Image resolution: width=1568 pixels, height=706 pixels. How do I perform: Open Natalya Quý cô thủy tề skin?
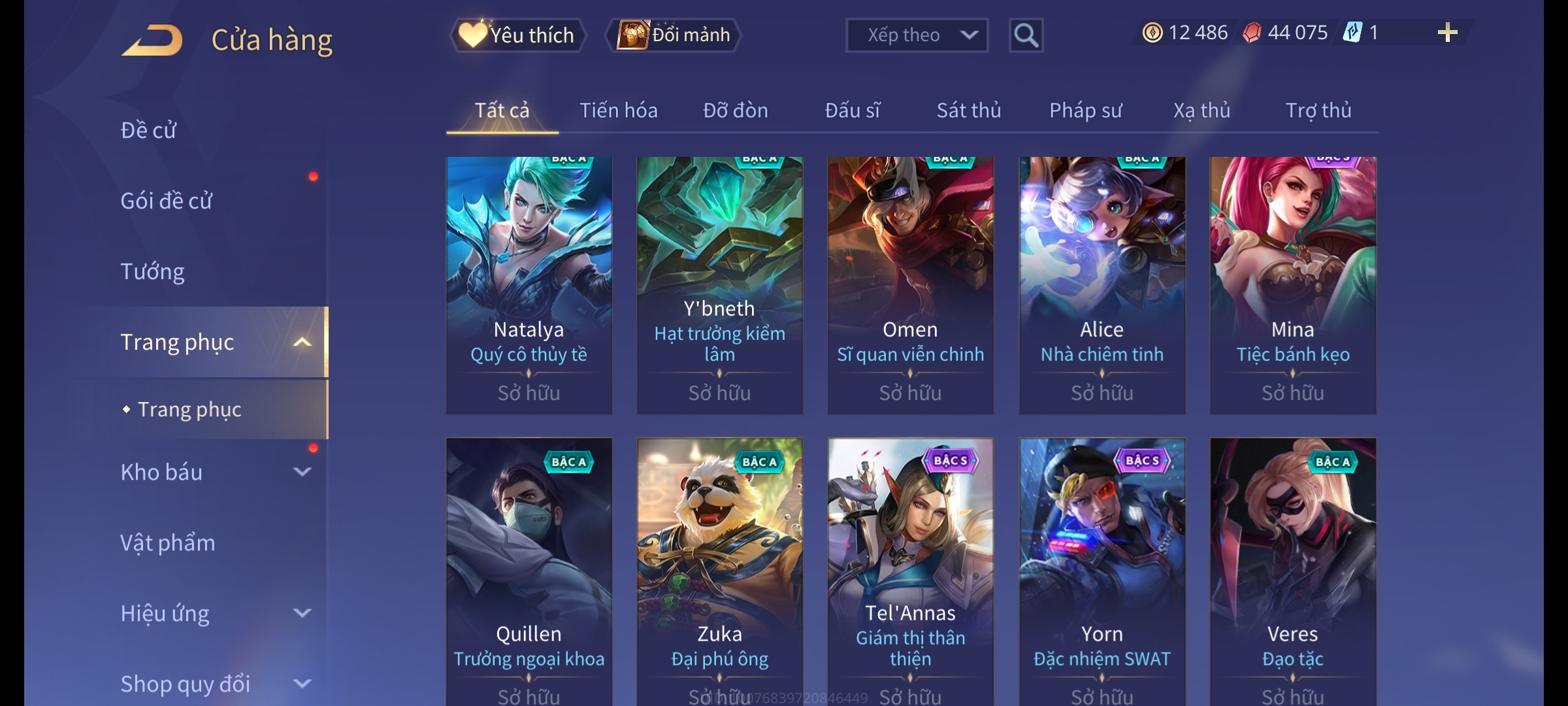click(x=529, y=285)
